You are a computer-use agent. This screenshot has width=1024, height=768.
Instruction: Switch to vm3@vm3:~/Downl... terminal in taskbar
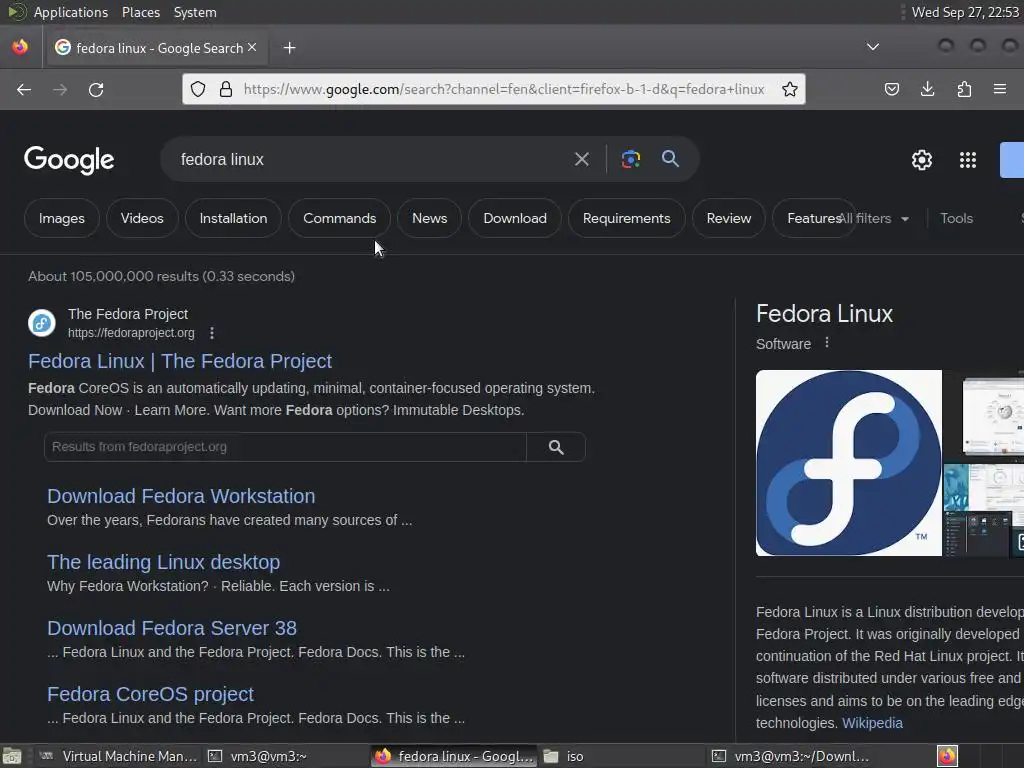pyautogui.click(x=791, y=756)
